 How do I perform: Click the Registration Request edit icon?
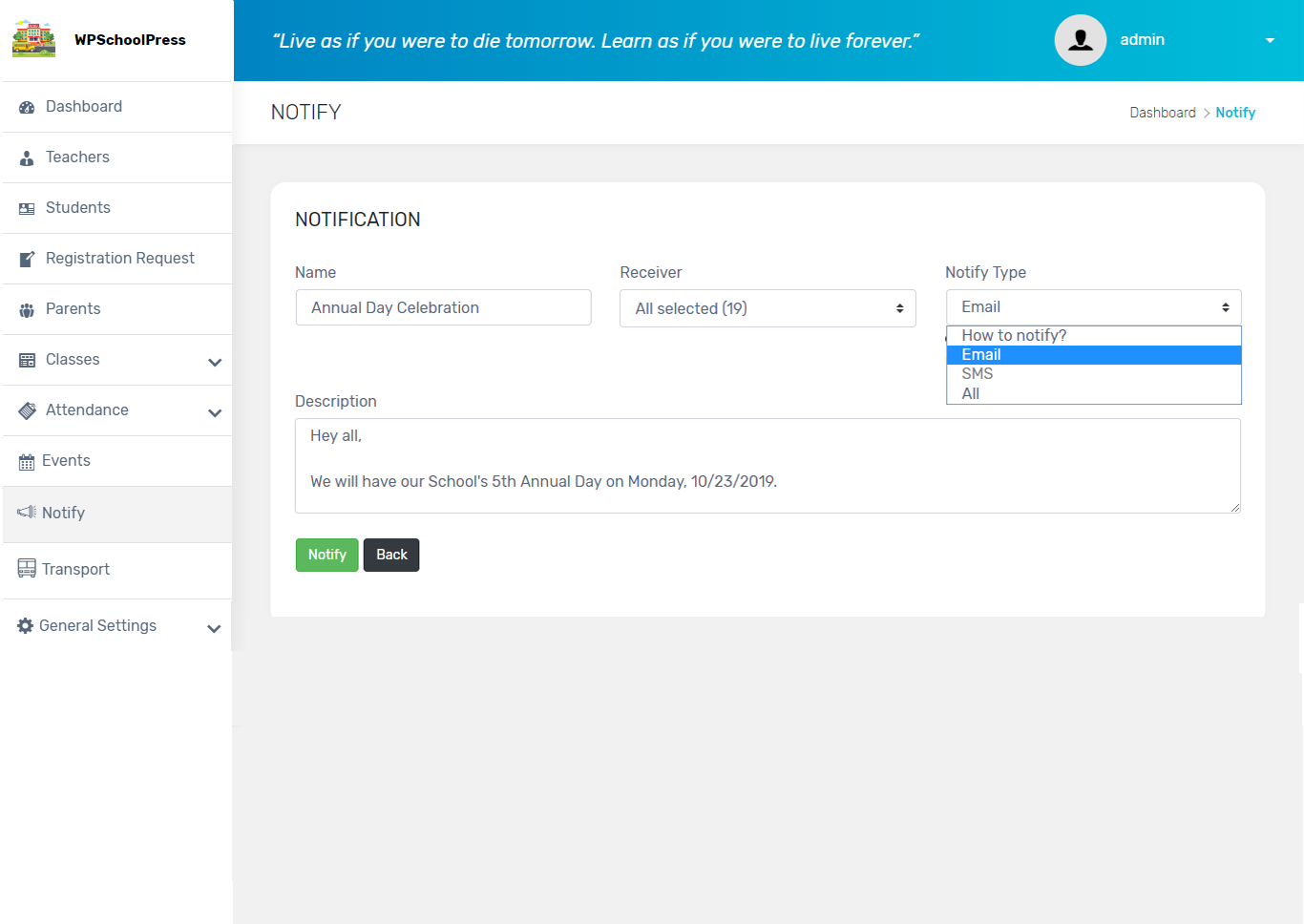[27, 259]
